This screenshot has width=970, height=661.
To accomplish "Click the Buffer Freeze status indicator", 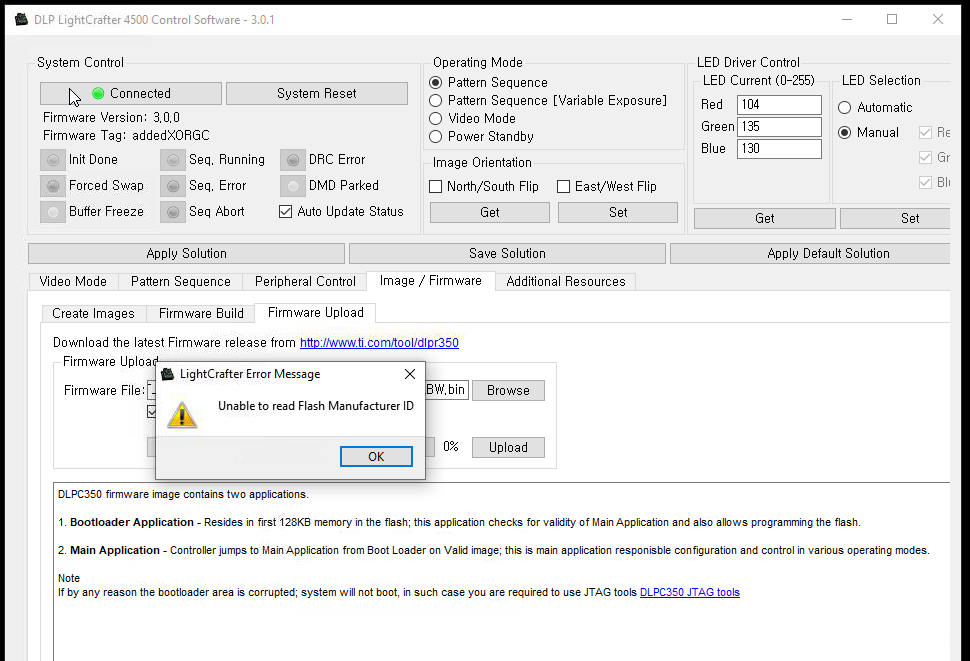I will (53, 211).
